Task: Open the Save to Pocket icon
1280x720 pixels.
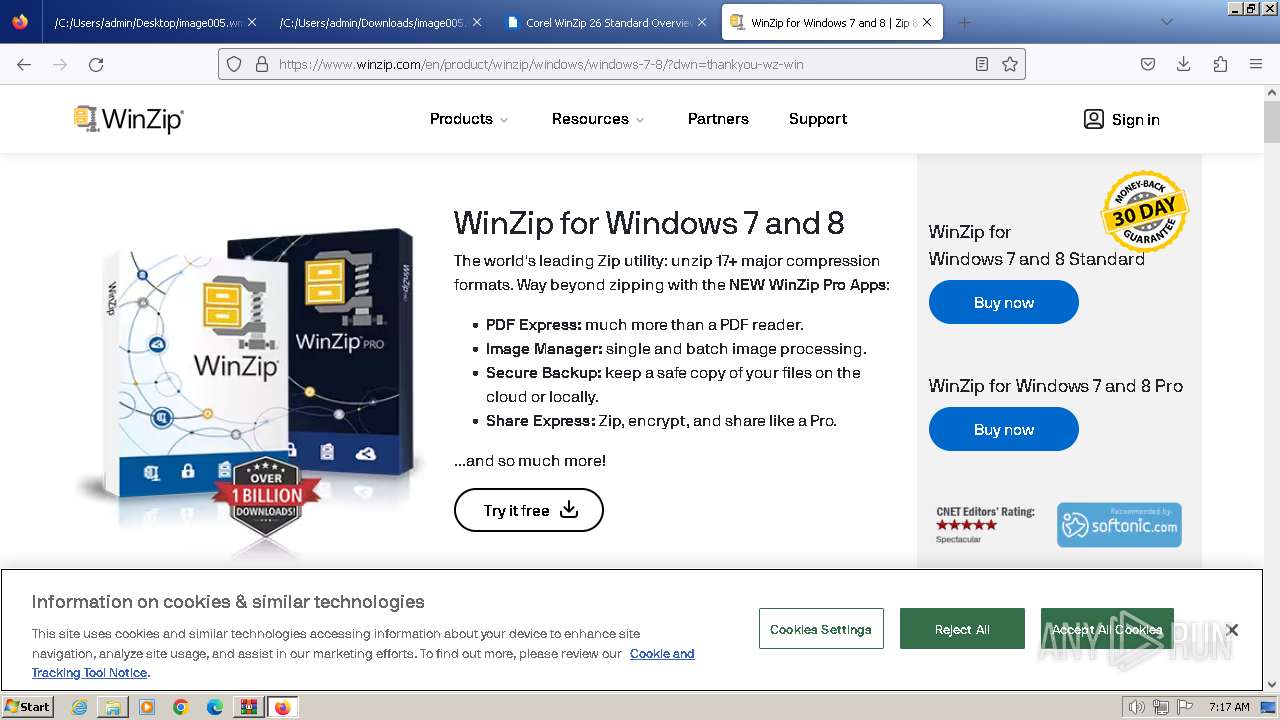Action: coord(1148,64)
